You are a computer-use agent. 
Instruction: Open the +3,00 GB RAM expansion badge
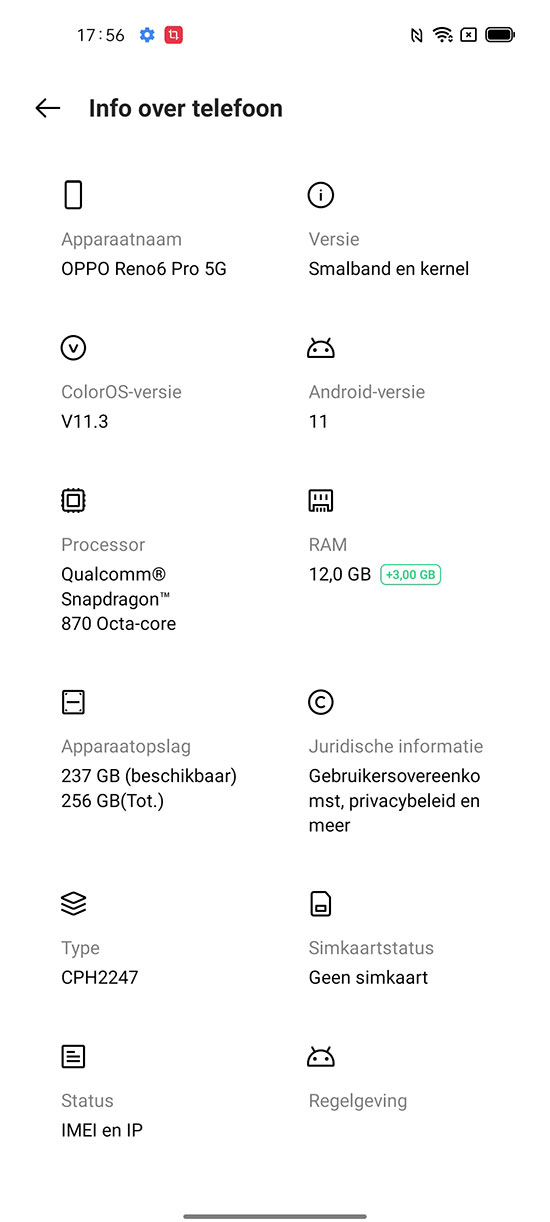click(x=410, y=575)
